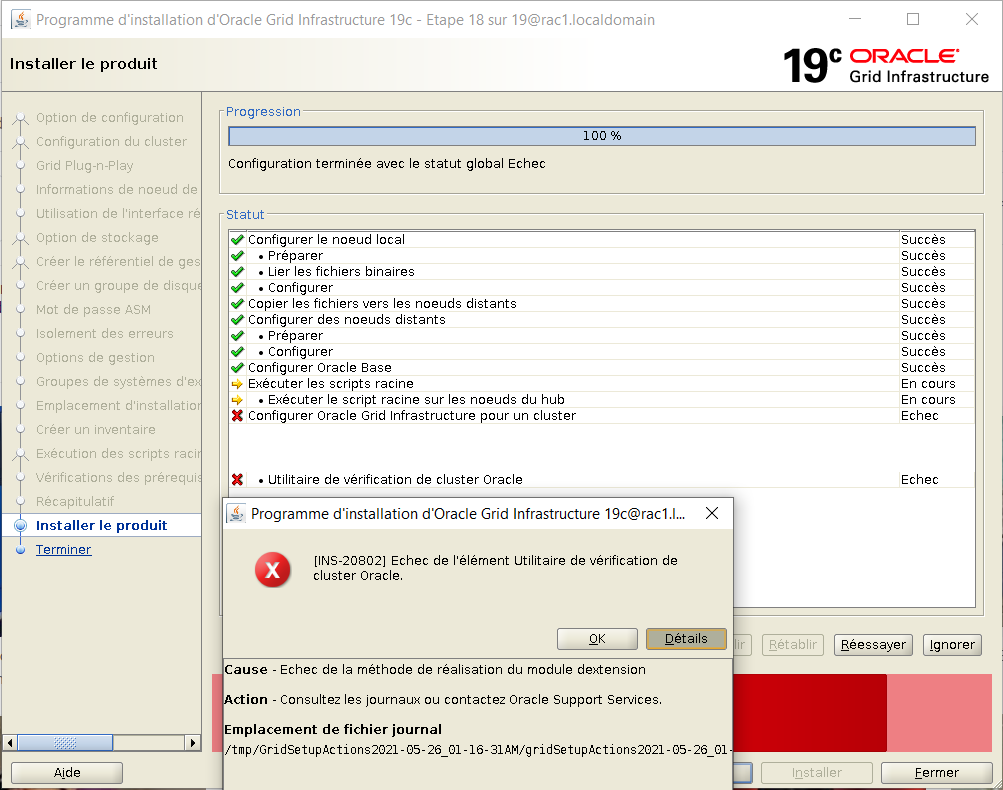Click green check beside Configurer le noeud local
Screen dimensions: 1003x790
[237, 240]
